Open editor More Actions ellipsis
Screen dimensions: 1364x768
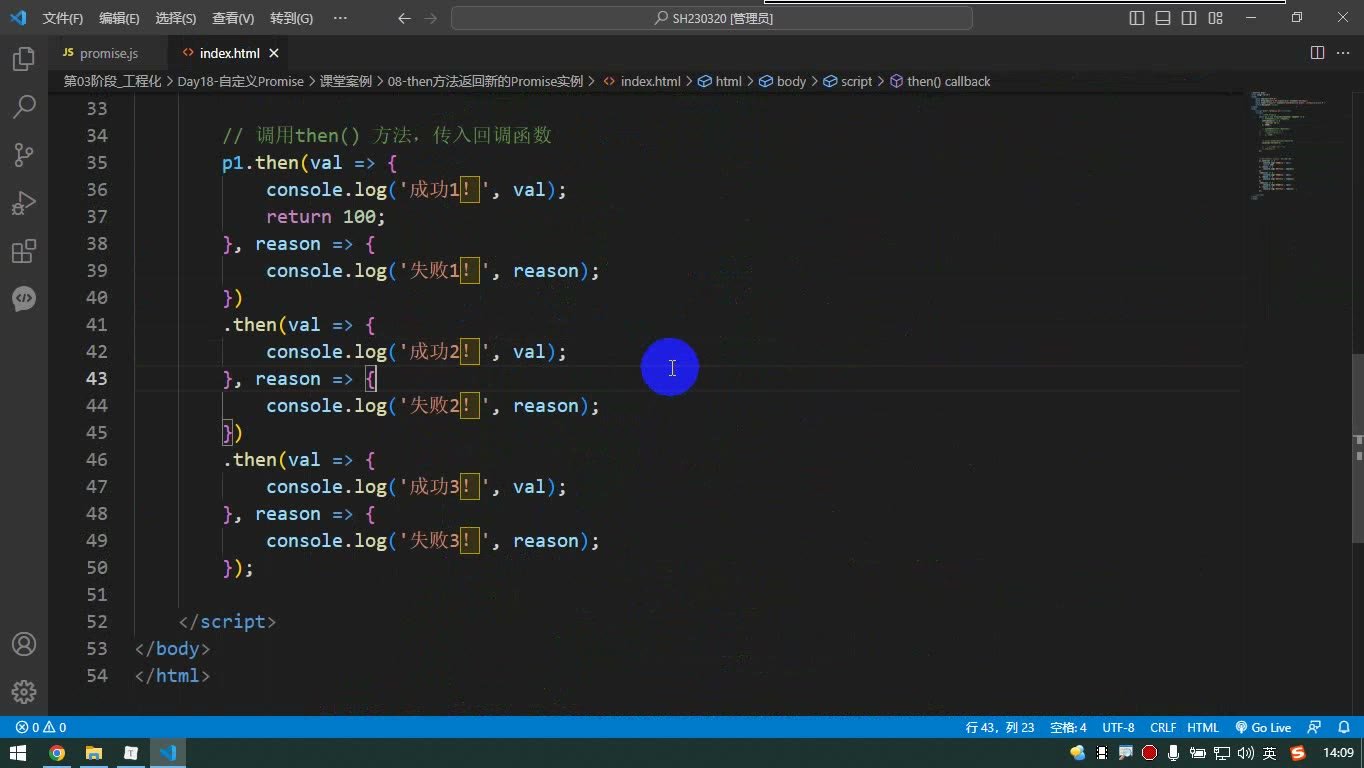pyautogui.click(x=1344, y=53)
